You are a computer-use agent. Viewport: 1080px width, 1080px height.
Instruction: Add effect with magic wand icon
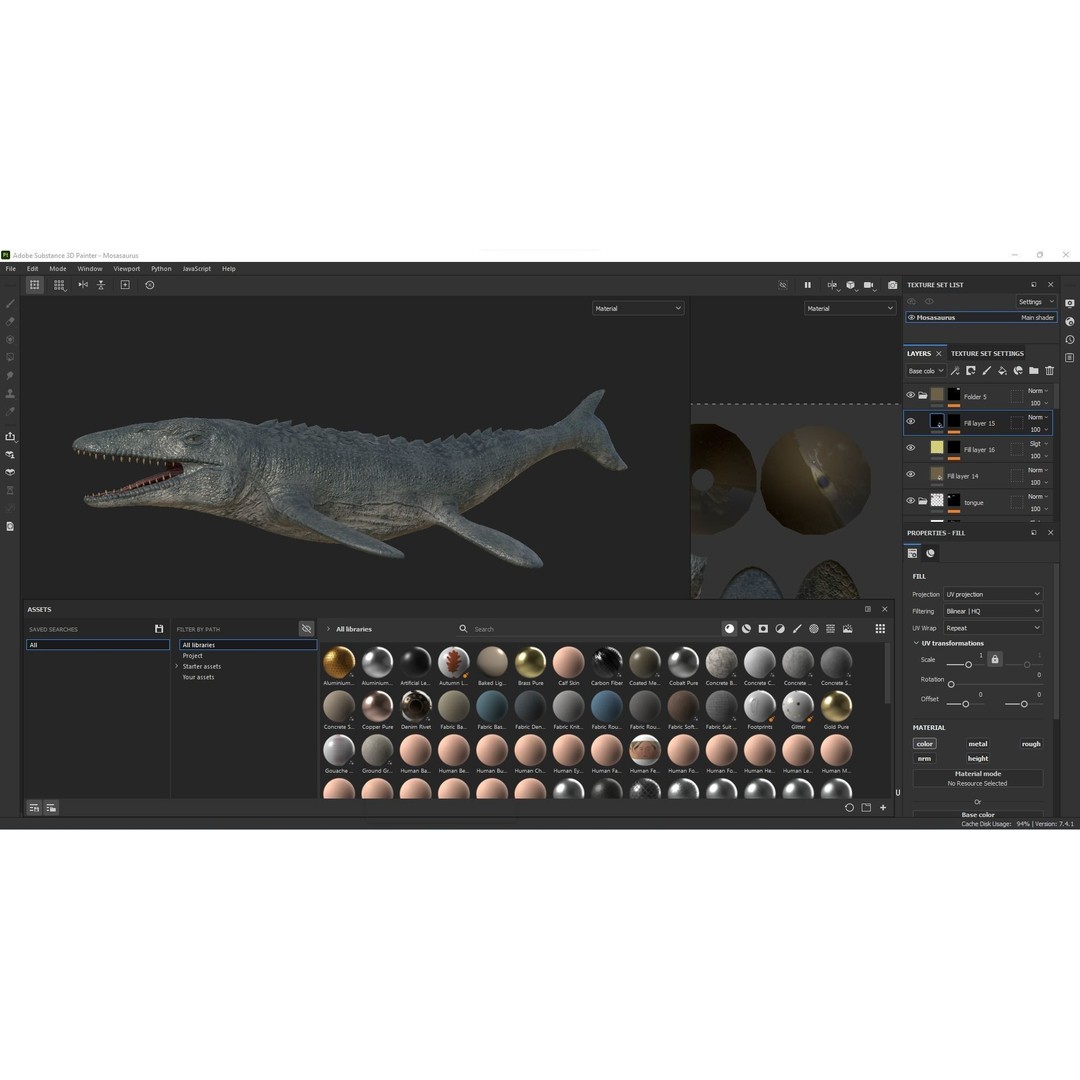[x=955, y=371]
